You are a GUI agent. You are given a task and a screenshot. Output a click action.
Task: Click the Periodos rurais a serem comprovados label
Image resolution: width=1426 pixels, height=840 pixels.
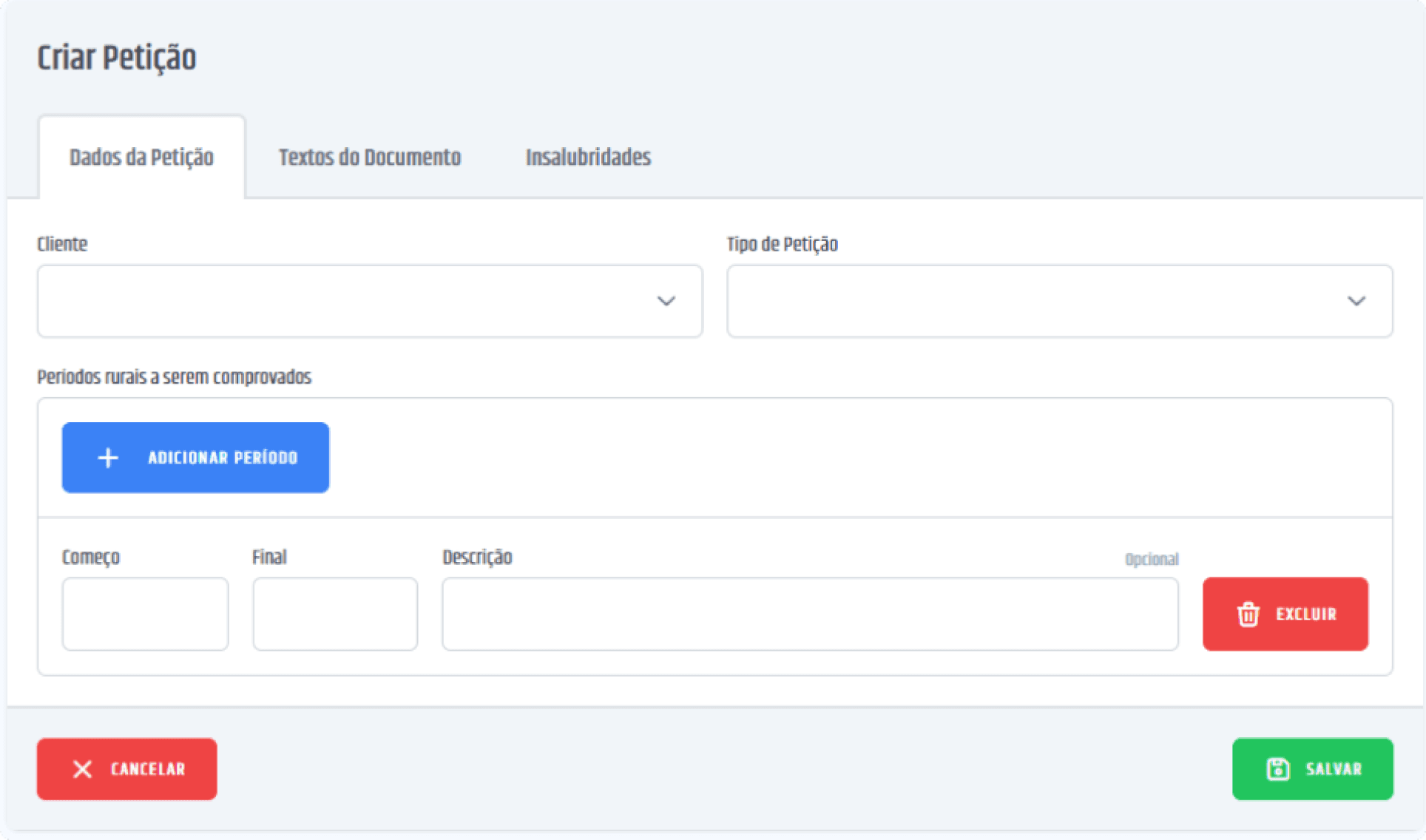tap(175, 377)
